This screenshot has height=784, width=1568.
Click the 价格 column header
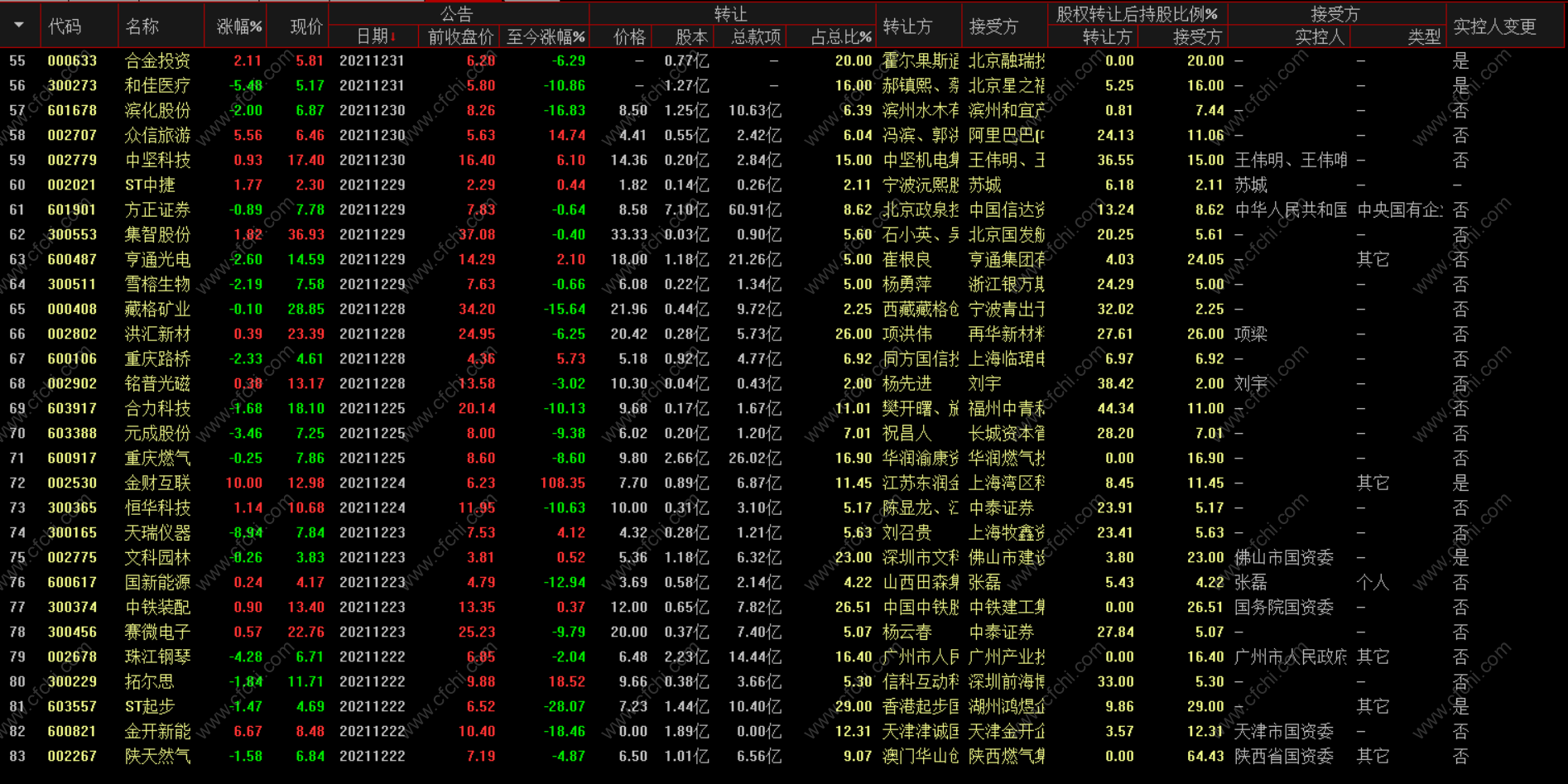(x=629, y=36)
